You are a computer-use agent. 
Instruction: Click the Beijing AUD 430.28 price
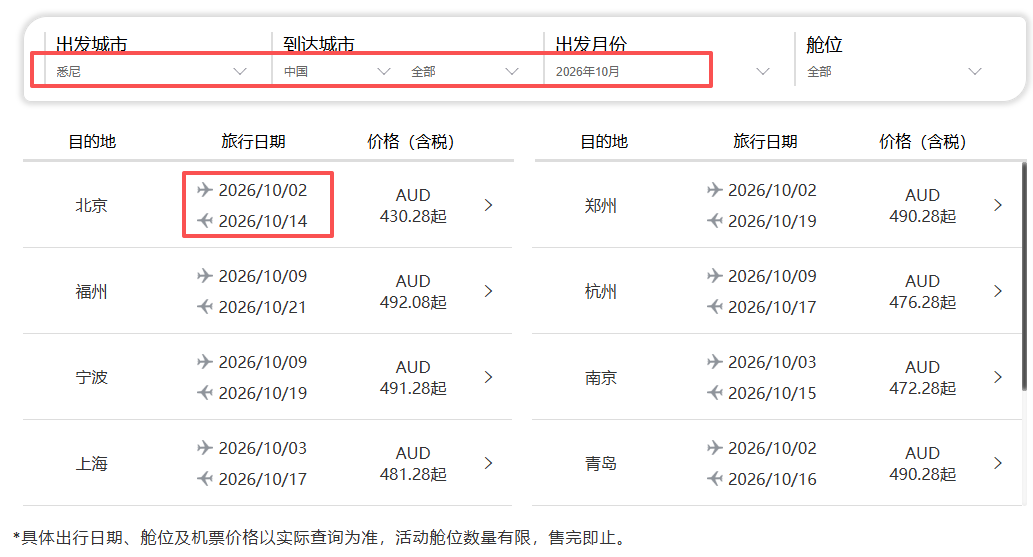(413, 205)
